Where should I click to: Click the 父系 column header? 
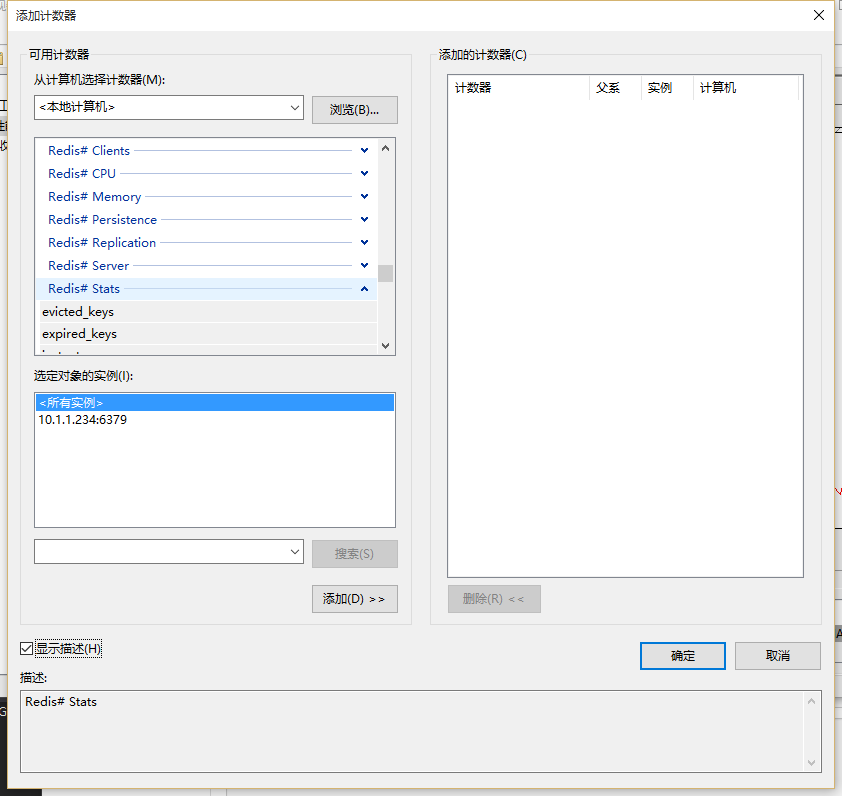[615, 88]
